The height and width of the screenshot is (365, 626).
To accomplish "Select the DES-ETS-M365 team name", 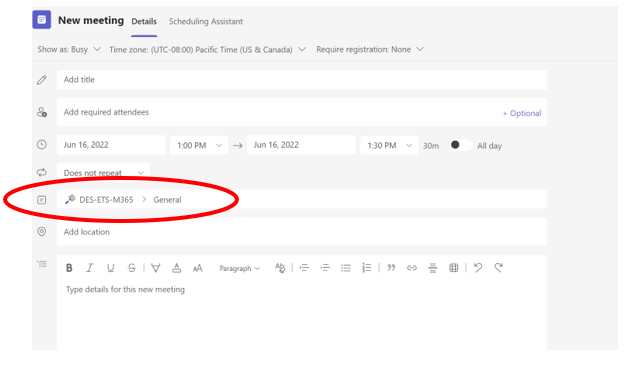I will [106, 200].
